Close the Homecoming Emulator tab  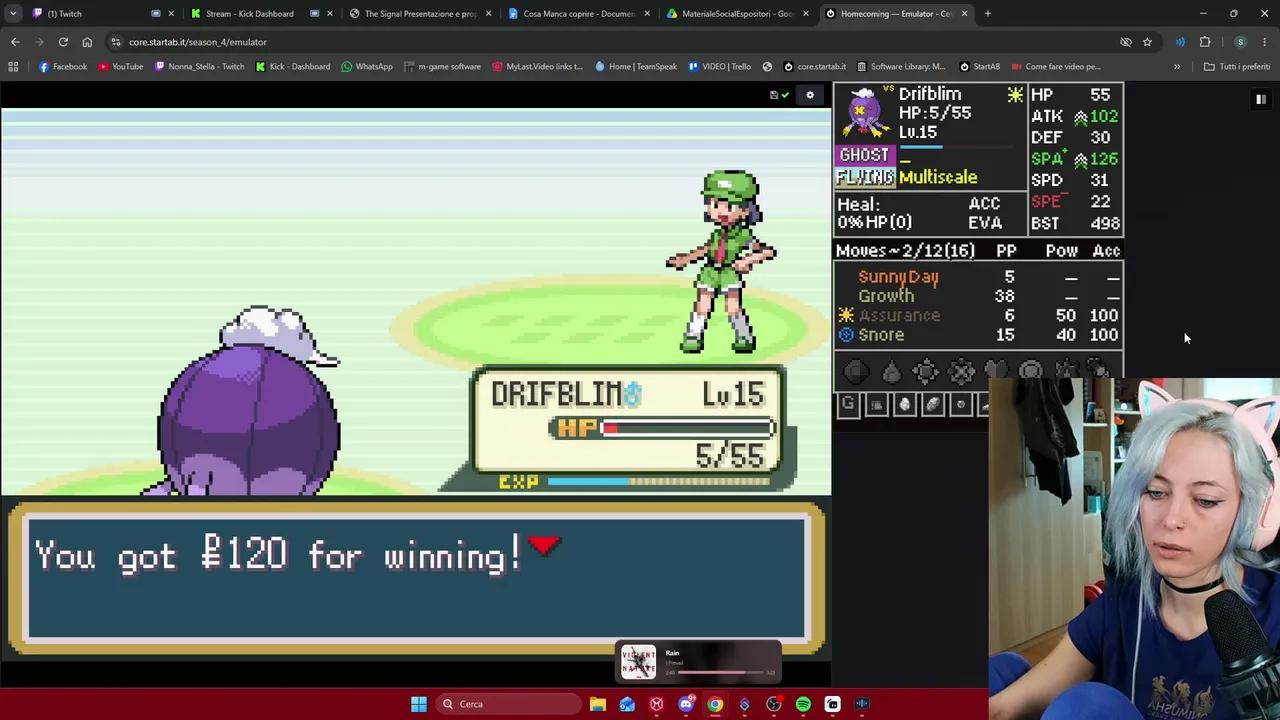click(964, 13)
